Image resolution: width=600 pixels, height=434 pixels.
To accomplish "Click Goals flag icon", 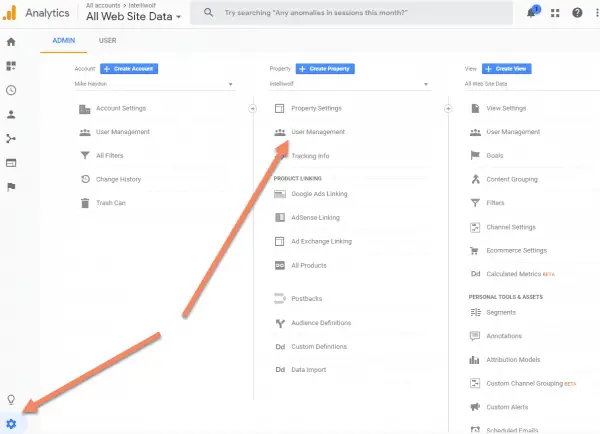I will [x=475, y=155].
